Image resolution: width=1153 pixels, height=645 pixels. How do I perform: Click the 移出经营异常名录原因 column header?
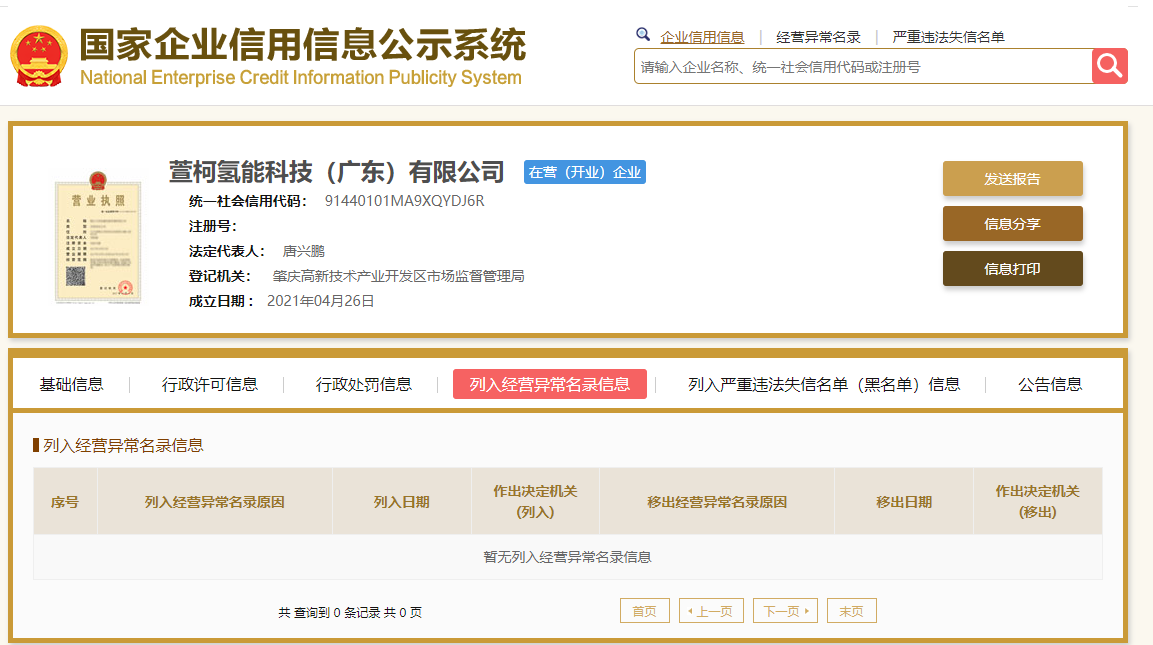click(717, 502)
